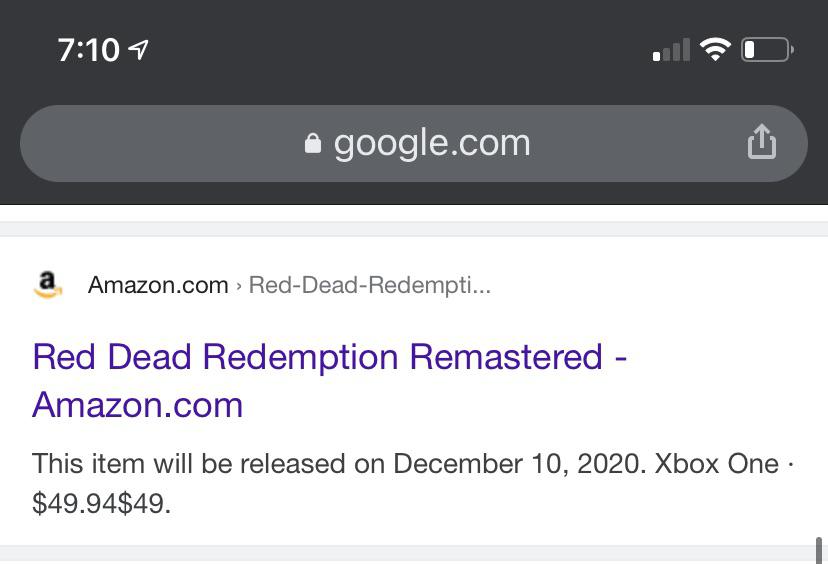Tap the Amazon favicon logo

(47, 285)
